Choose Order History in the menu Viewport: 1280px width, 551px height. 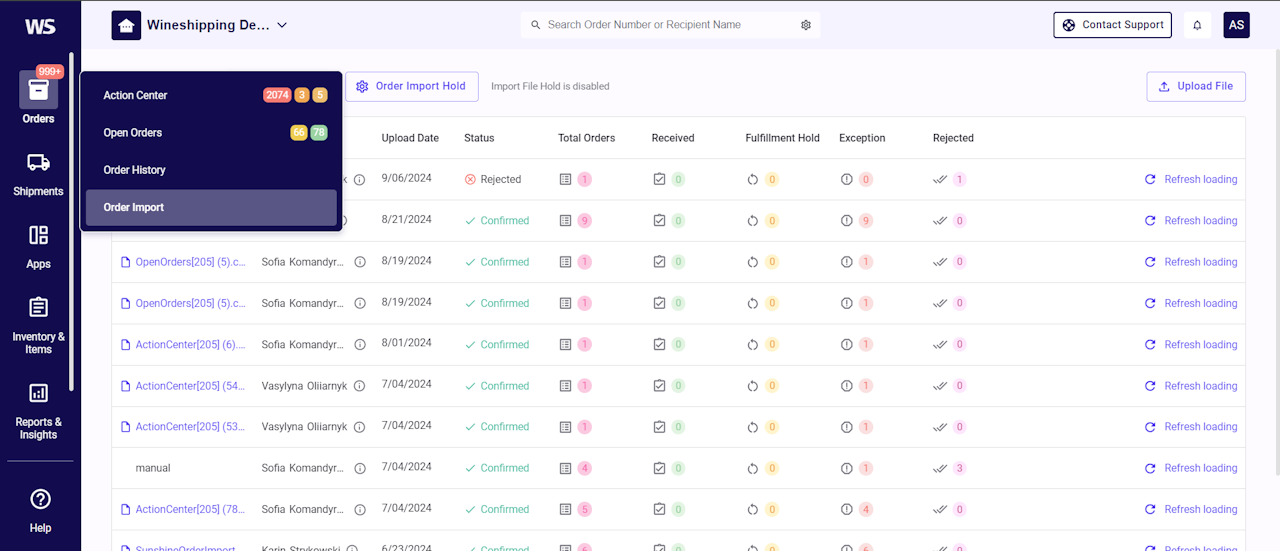[135, 170]
